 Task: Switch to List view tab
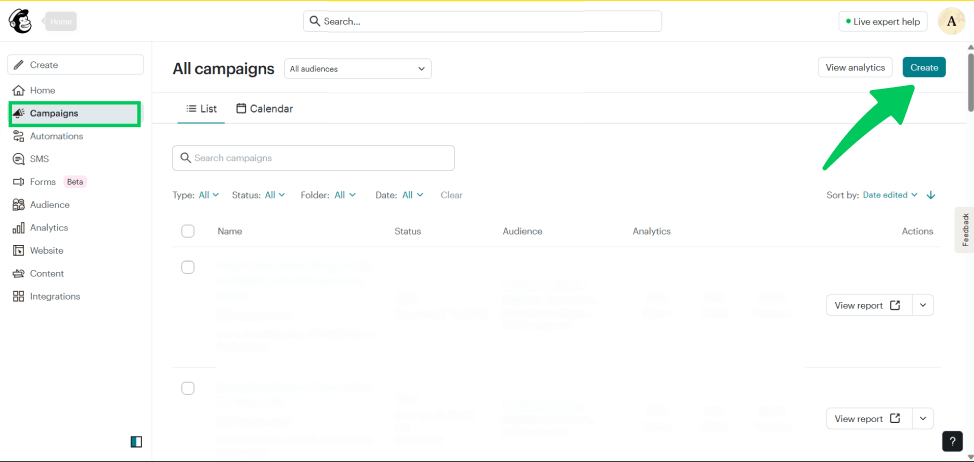(201, 109)
